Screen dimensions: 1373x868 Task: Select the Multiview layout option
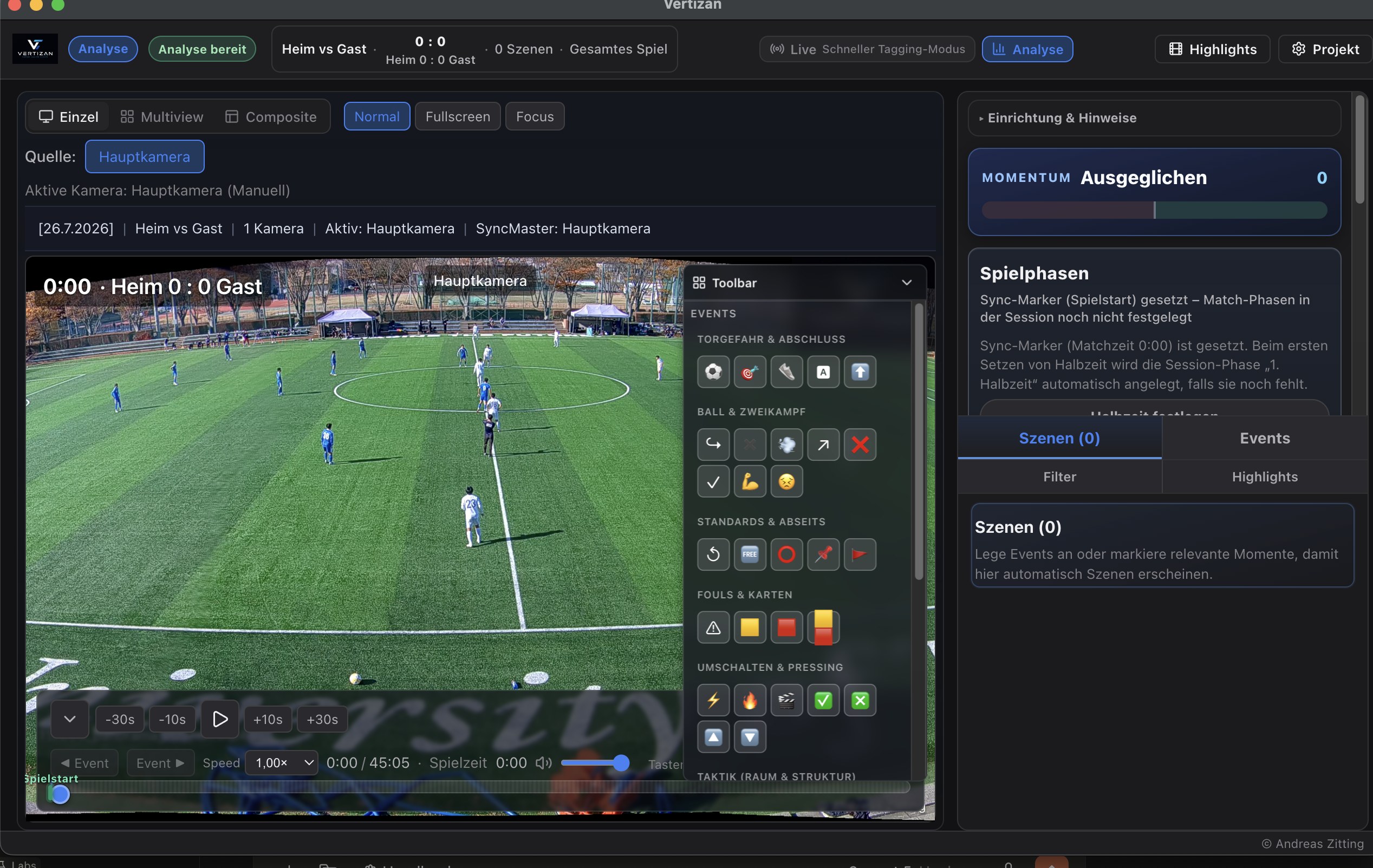click(162, 117)
